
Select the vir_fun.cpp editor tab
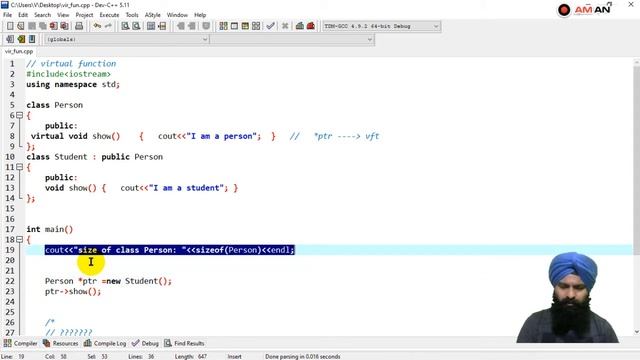19,51
